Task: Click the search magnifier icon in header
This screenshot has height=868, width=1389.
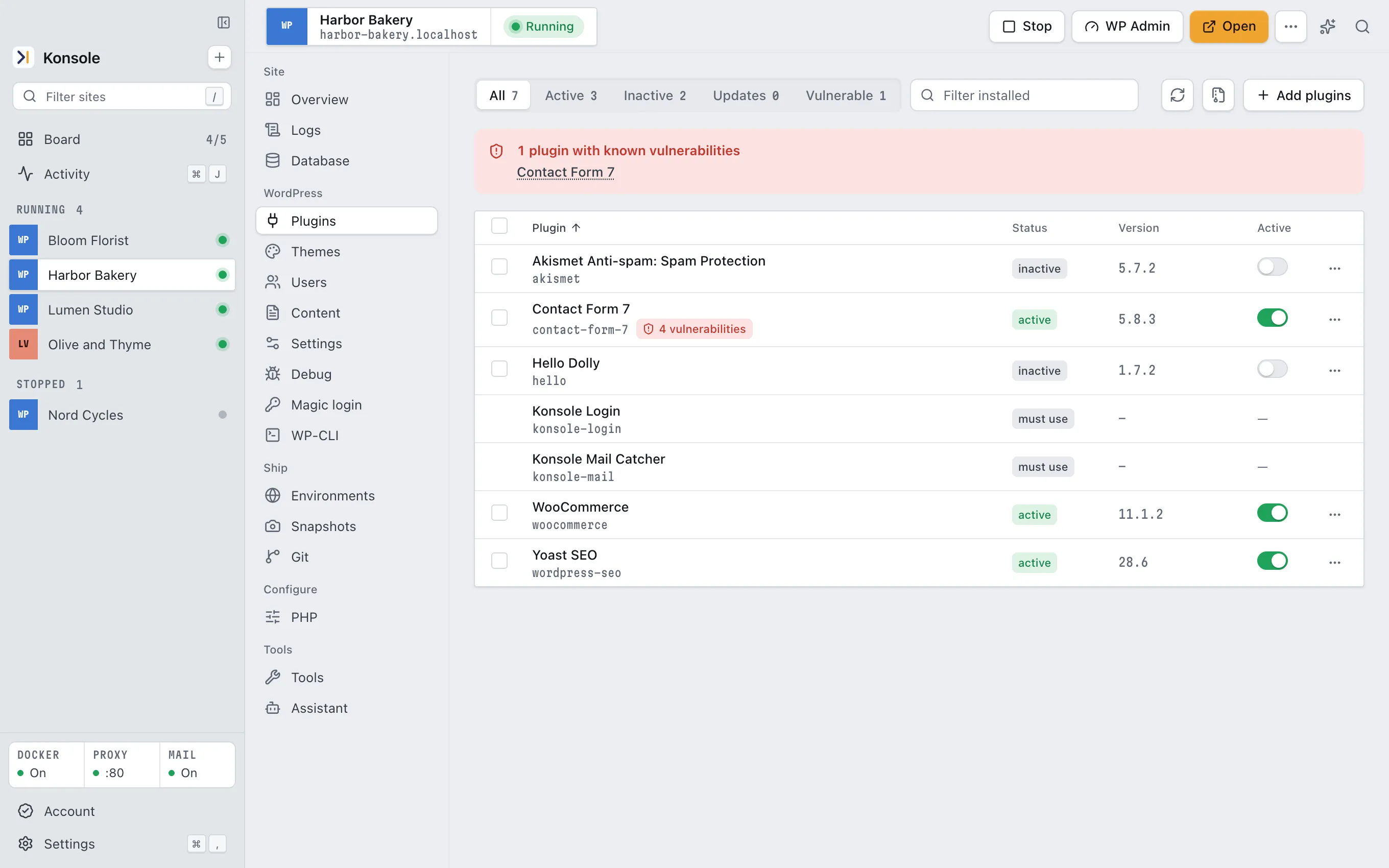Action: coord(1362,27)
